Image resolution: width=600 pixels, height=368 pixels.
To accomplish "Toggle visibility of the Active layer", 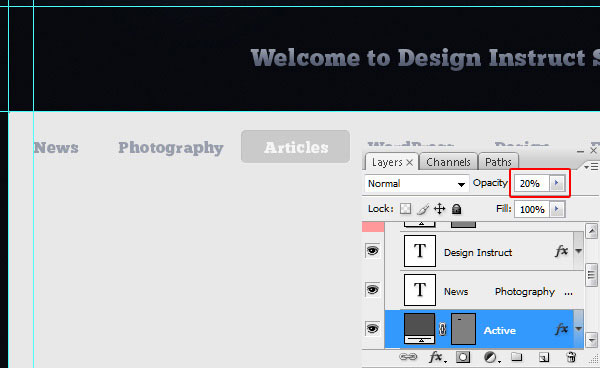I will coord(373,329).
